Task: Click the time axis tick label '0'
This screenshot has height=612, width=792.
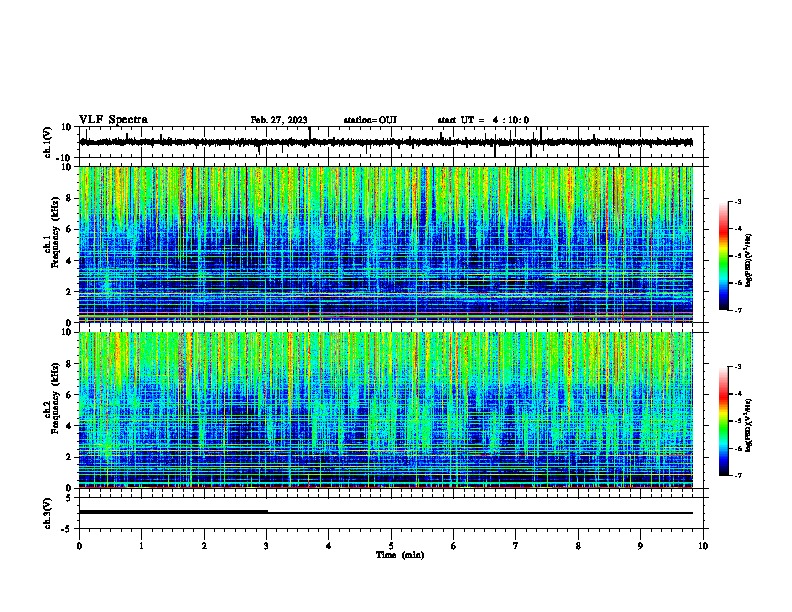Action: (x=79, y=546)
